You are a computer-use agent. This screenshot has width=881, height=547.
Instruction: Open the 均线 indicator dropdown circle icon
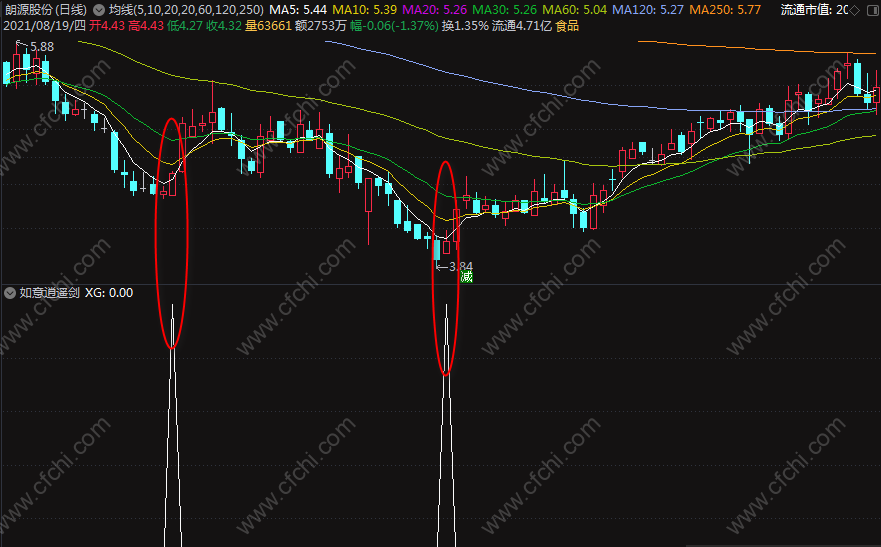coord(99,10)
